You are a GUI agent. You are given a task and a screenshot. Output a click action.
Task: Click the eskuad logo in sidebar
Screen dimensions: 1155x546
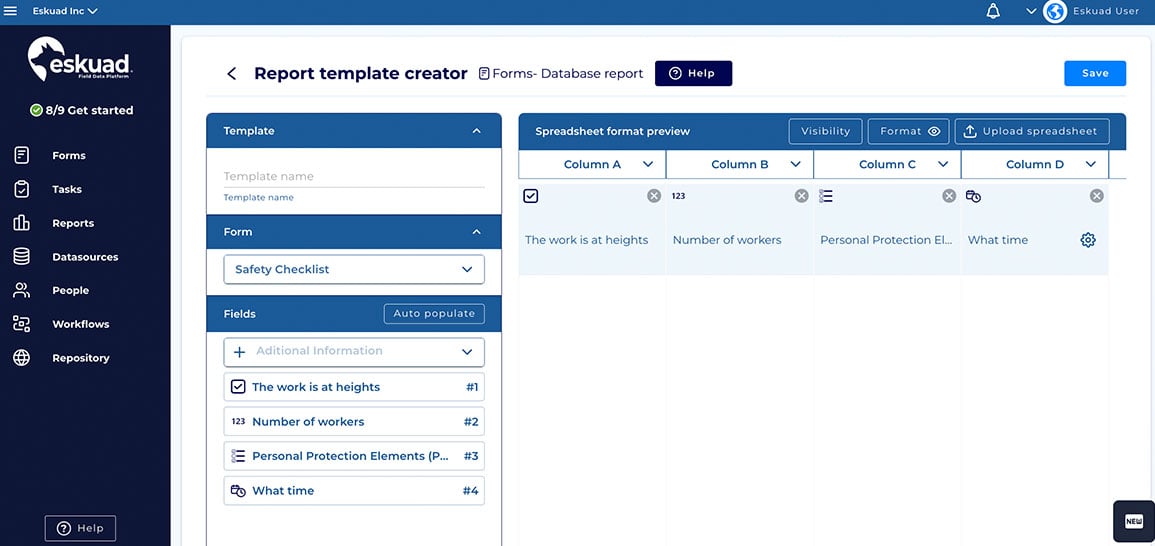(80, 59)
